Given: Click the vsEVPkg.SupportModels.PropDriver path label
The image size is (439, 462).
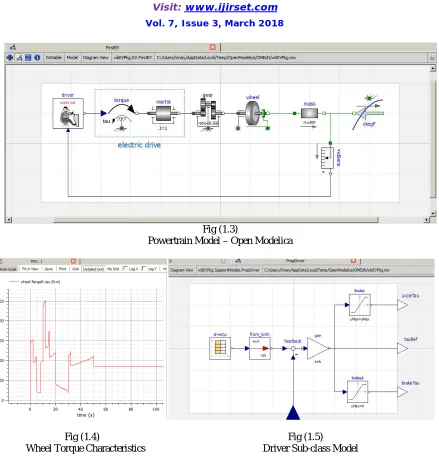Looking at the screenshot, I should point(229,270).
